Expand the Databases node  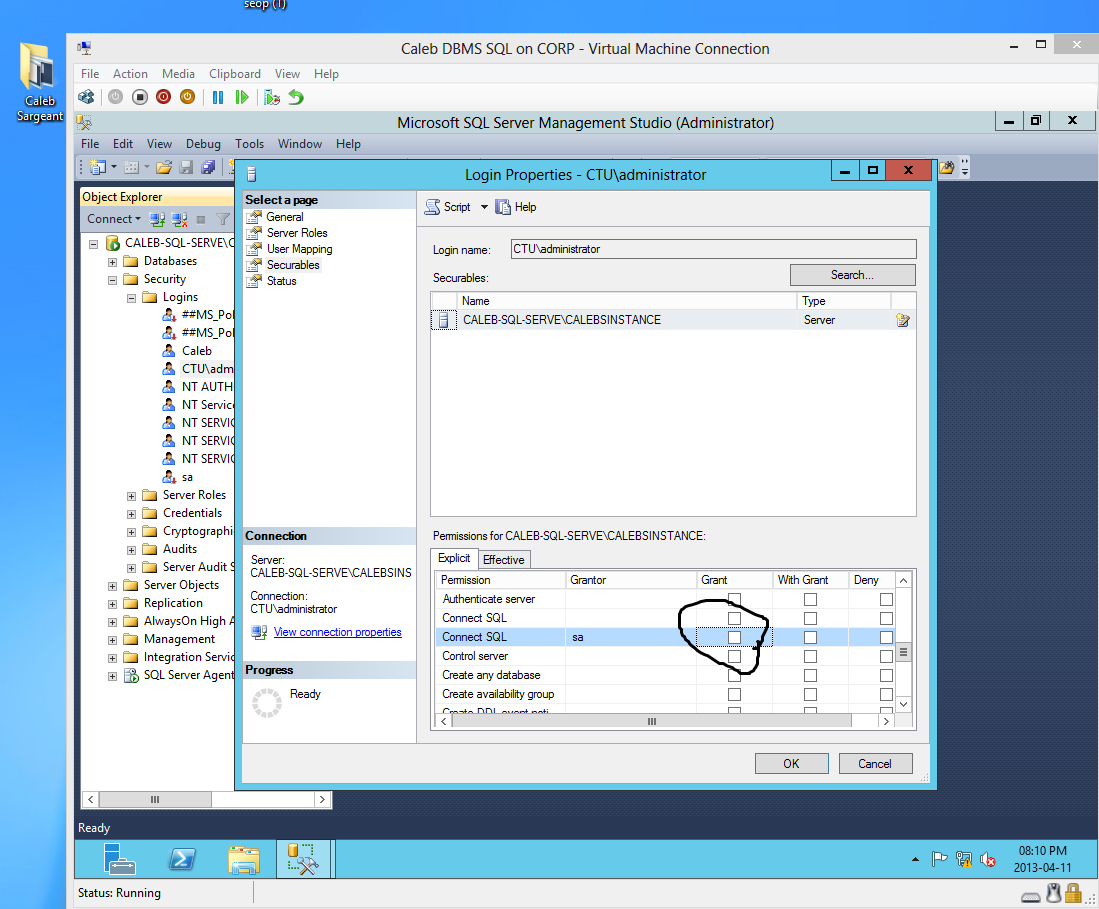[112, 262]
